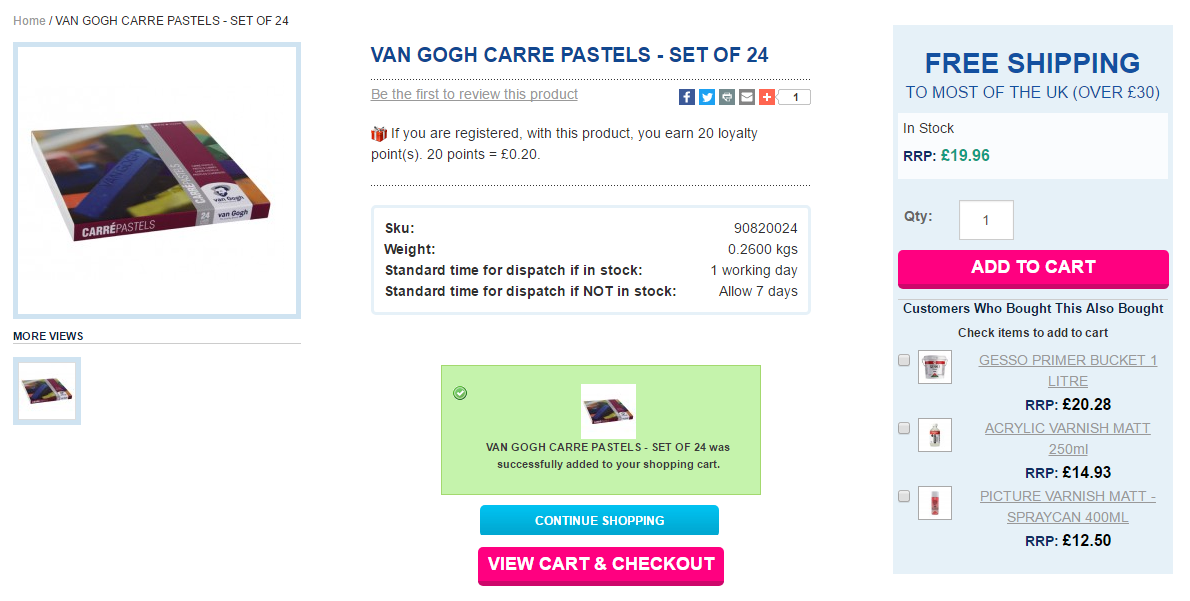Click the Gesso Primer Bucket product icon
Viewport: 1190px width, 601px height.
click(x=934, y=367)
